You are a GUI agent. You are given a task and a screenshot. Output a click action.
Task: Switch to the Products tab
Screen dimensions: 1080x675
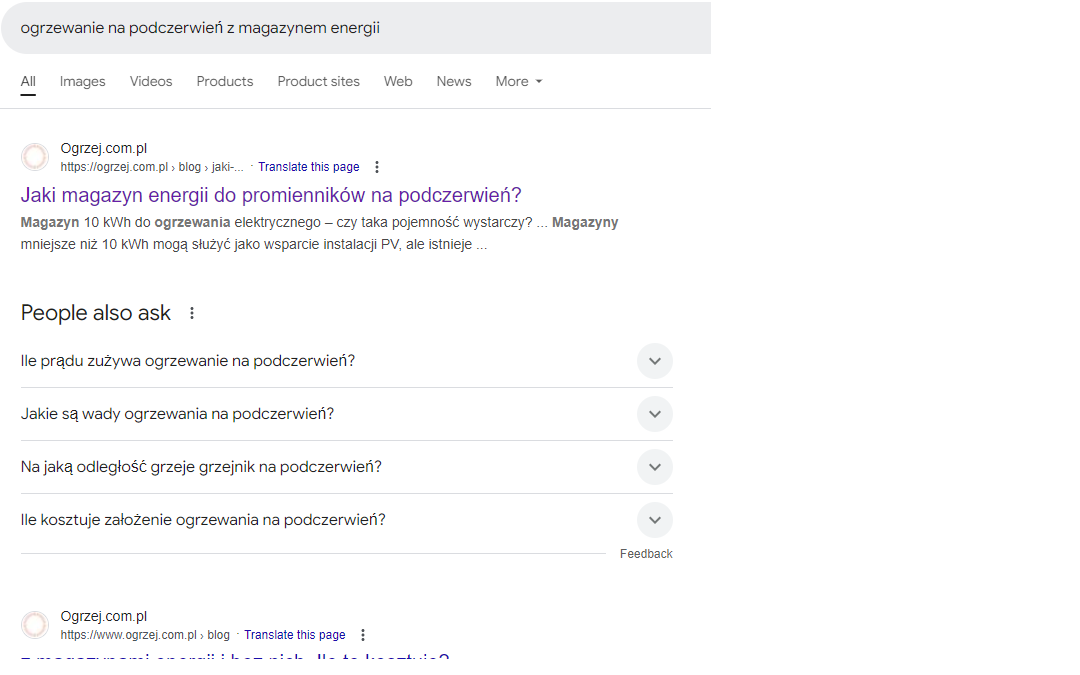point(225,82)
